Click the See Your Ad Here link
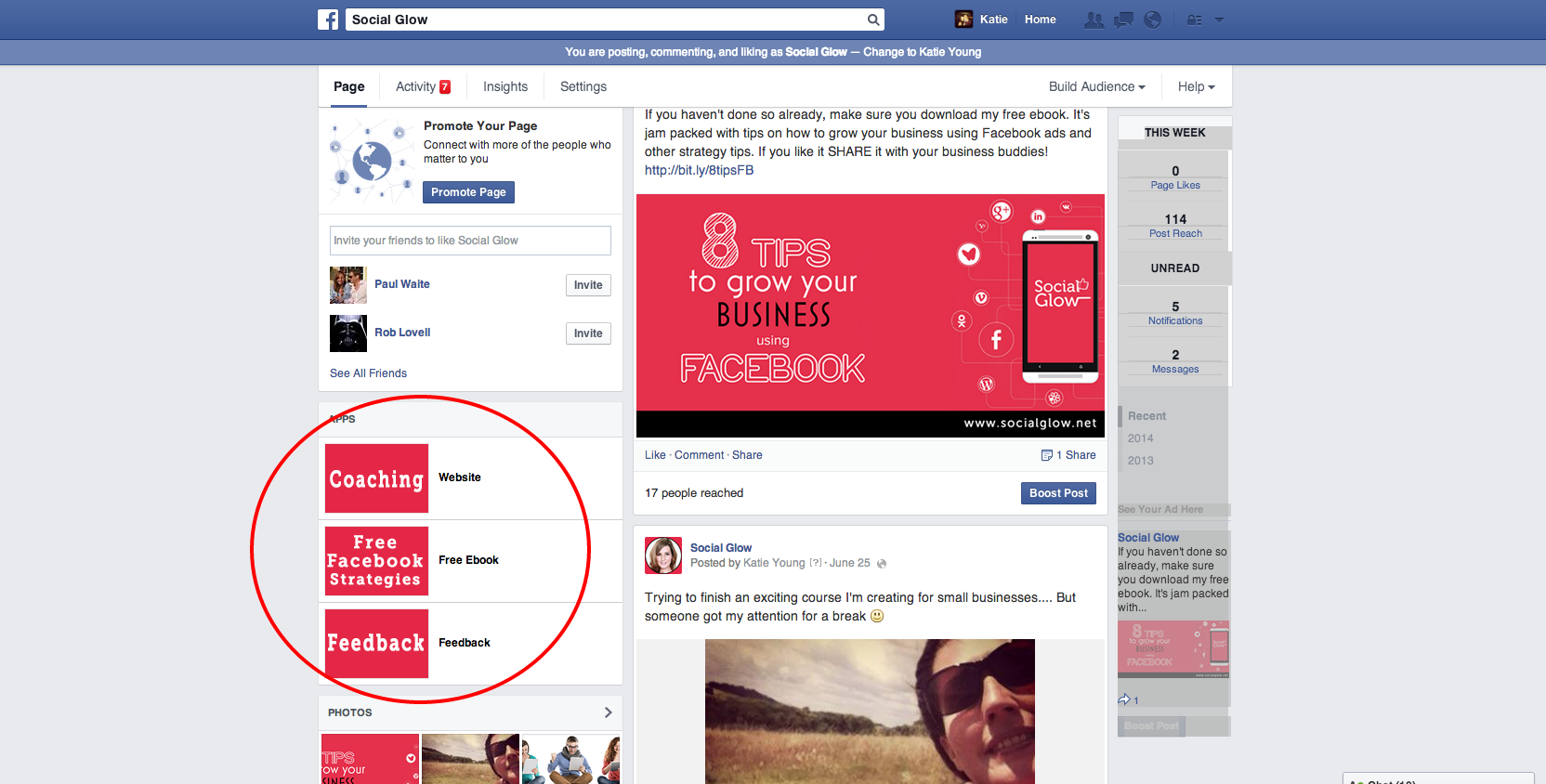1546x784 pixels. 1160,510
